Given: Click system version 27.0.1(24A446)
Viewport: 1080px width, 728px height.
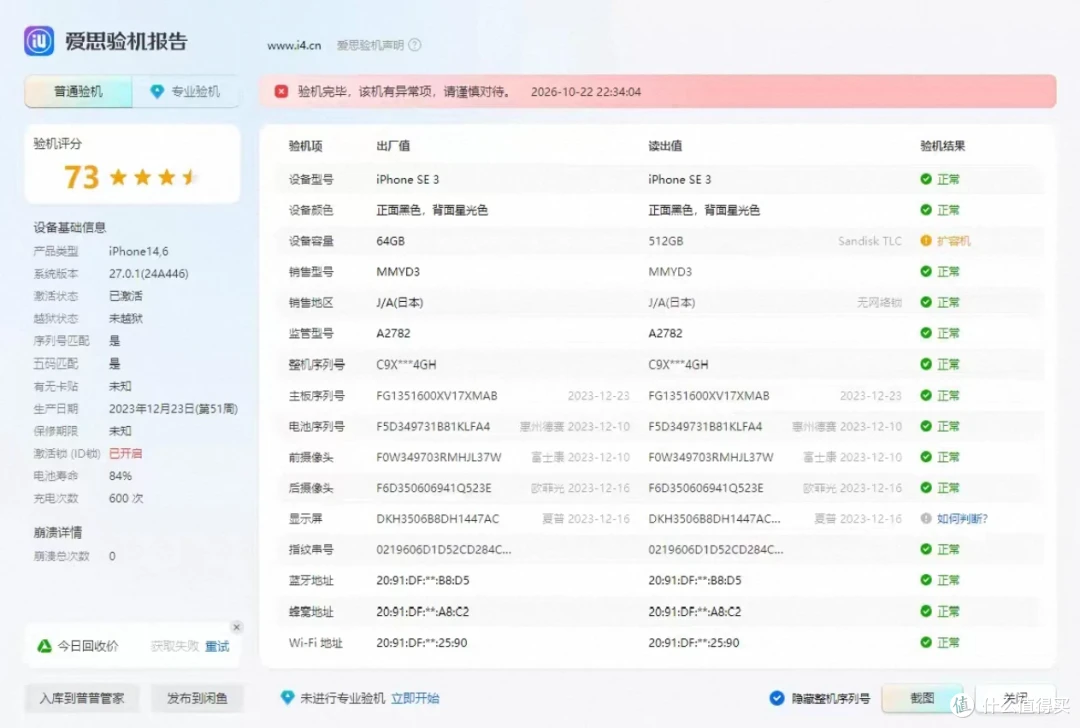Looking at the screenshot, I should [x=148, y=273].
